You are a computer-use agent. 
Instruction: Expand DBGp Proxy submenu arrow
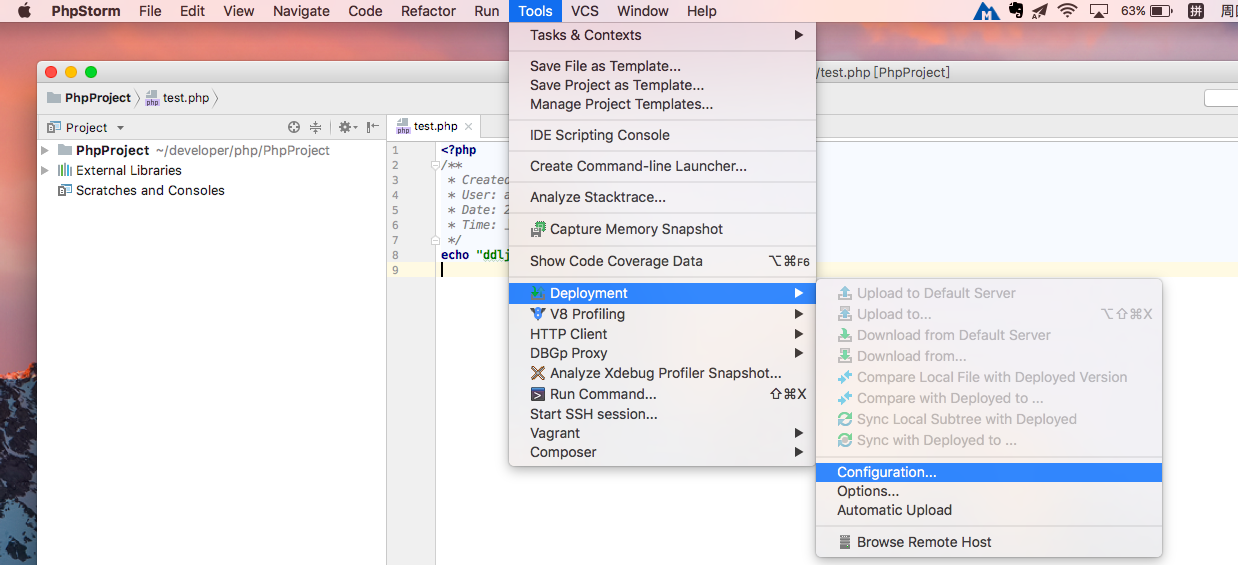799,353
